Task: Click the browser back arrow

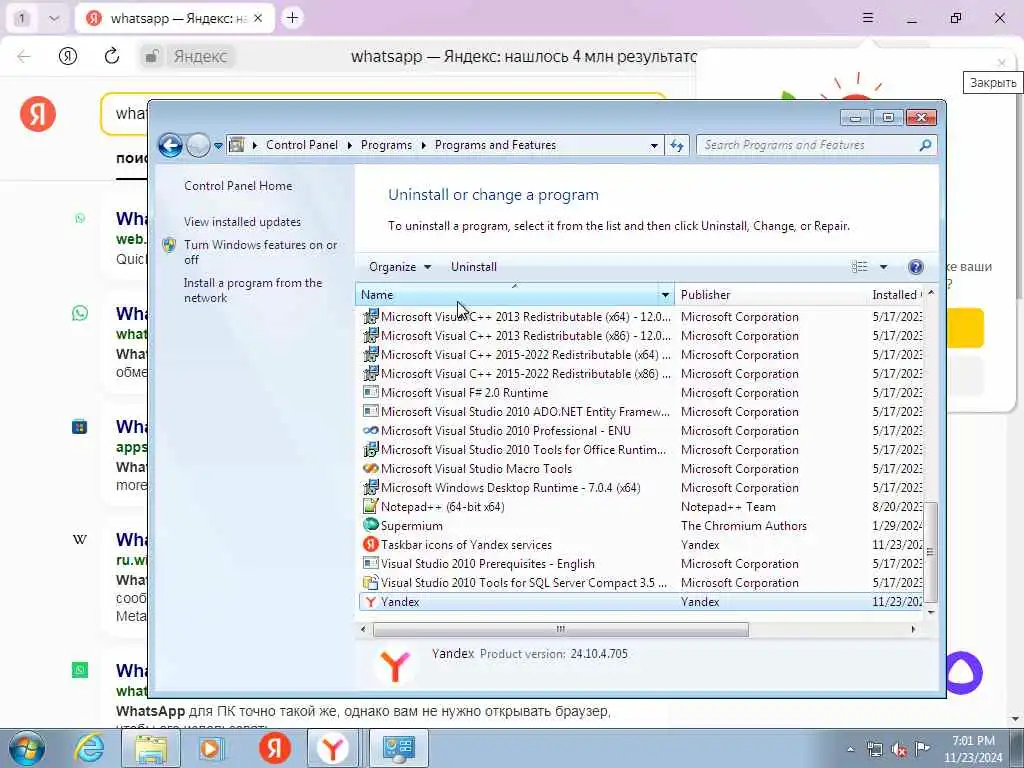Action: click(x=24, y=56)
